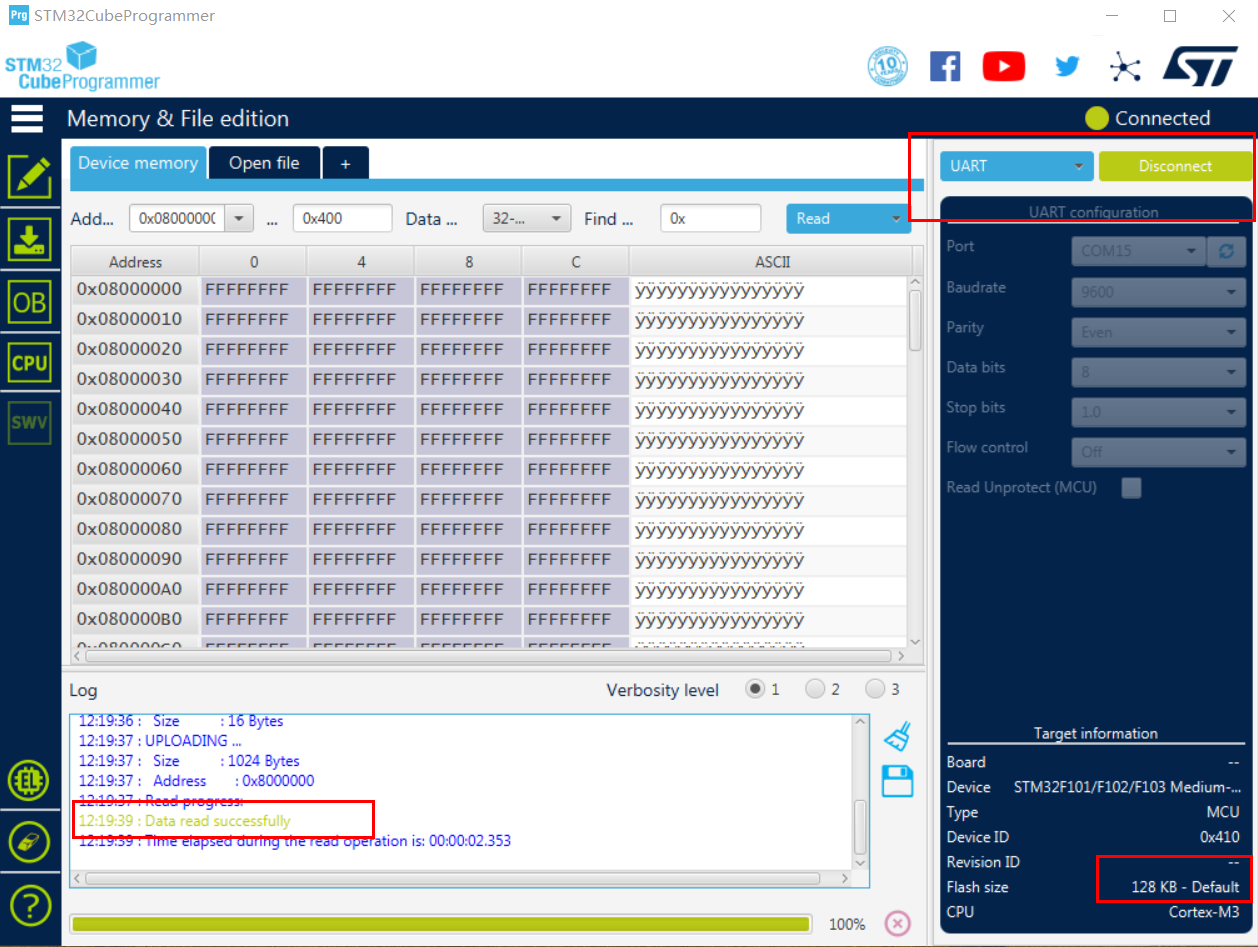Open the 32-bit data width dropdown

[527, 218]
